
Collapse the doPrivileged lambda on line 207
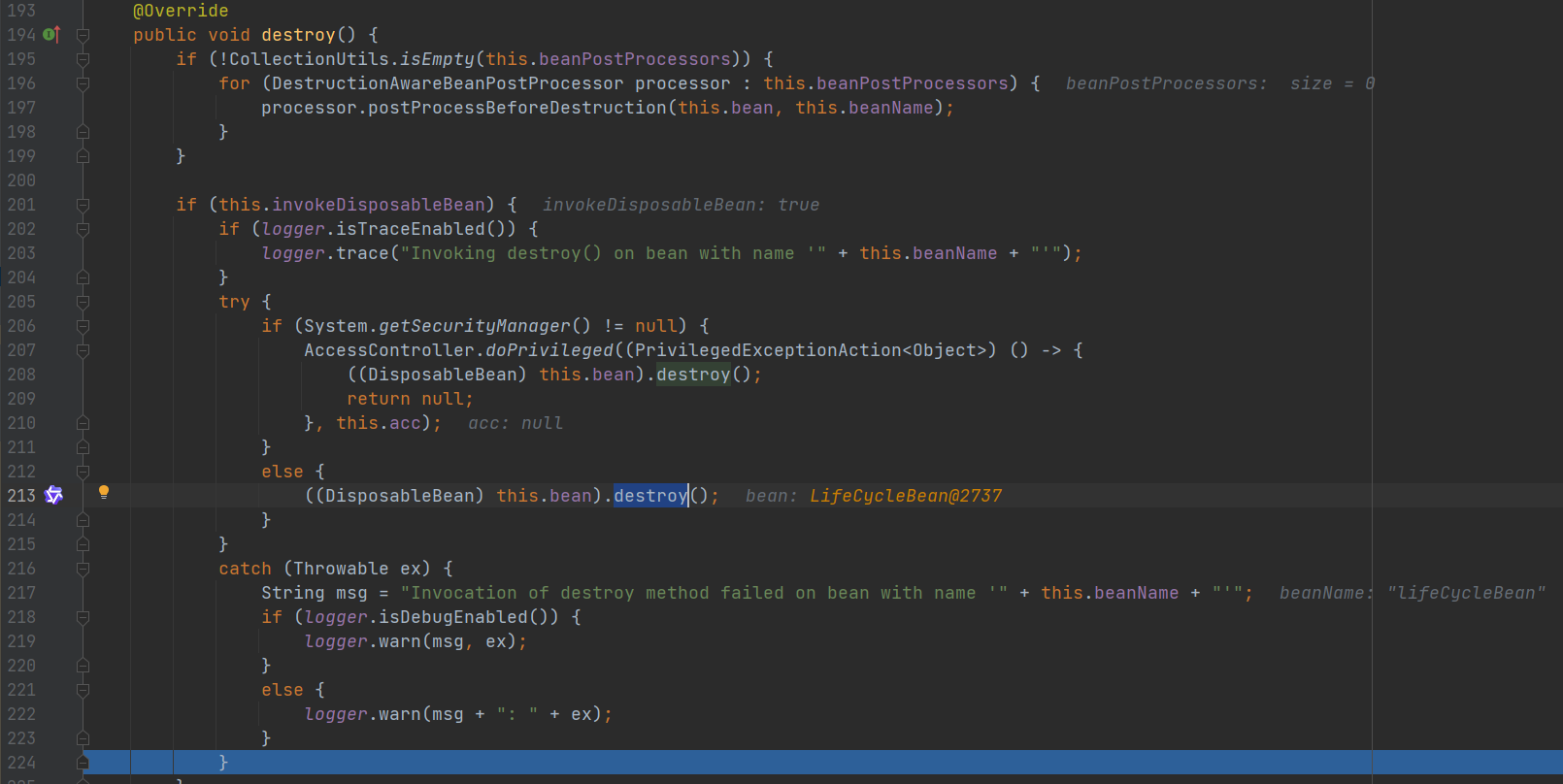click(x=83, y=350)
